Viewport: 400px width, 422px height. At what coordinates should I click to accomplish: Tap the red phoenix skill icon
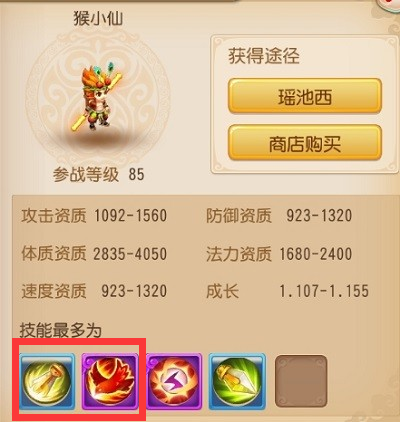(x=110, y=382)
